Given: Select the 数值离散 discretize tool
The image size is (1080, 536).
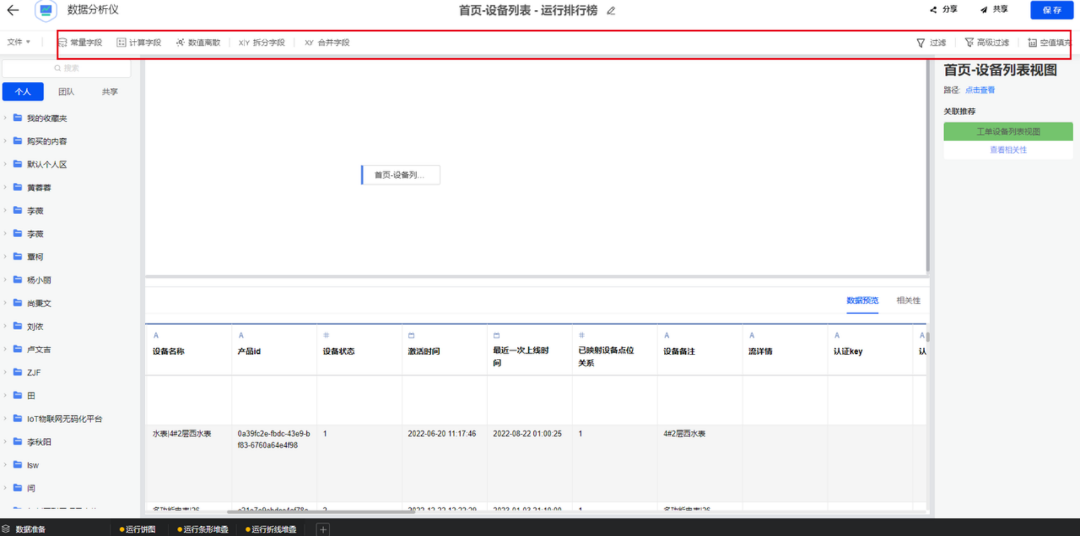Looking at the screenshot, I should [198, 43].
